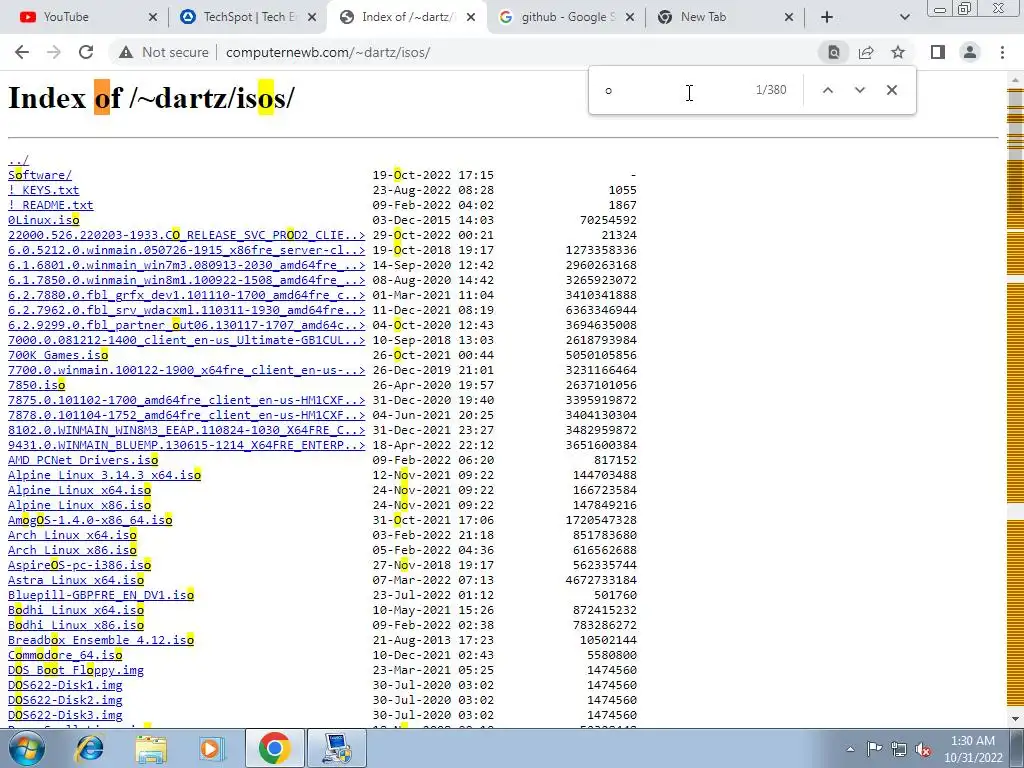Open the Chrome profile avatar menu
The image size is (1024, 768).
click(x=970, y=52)
